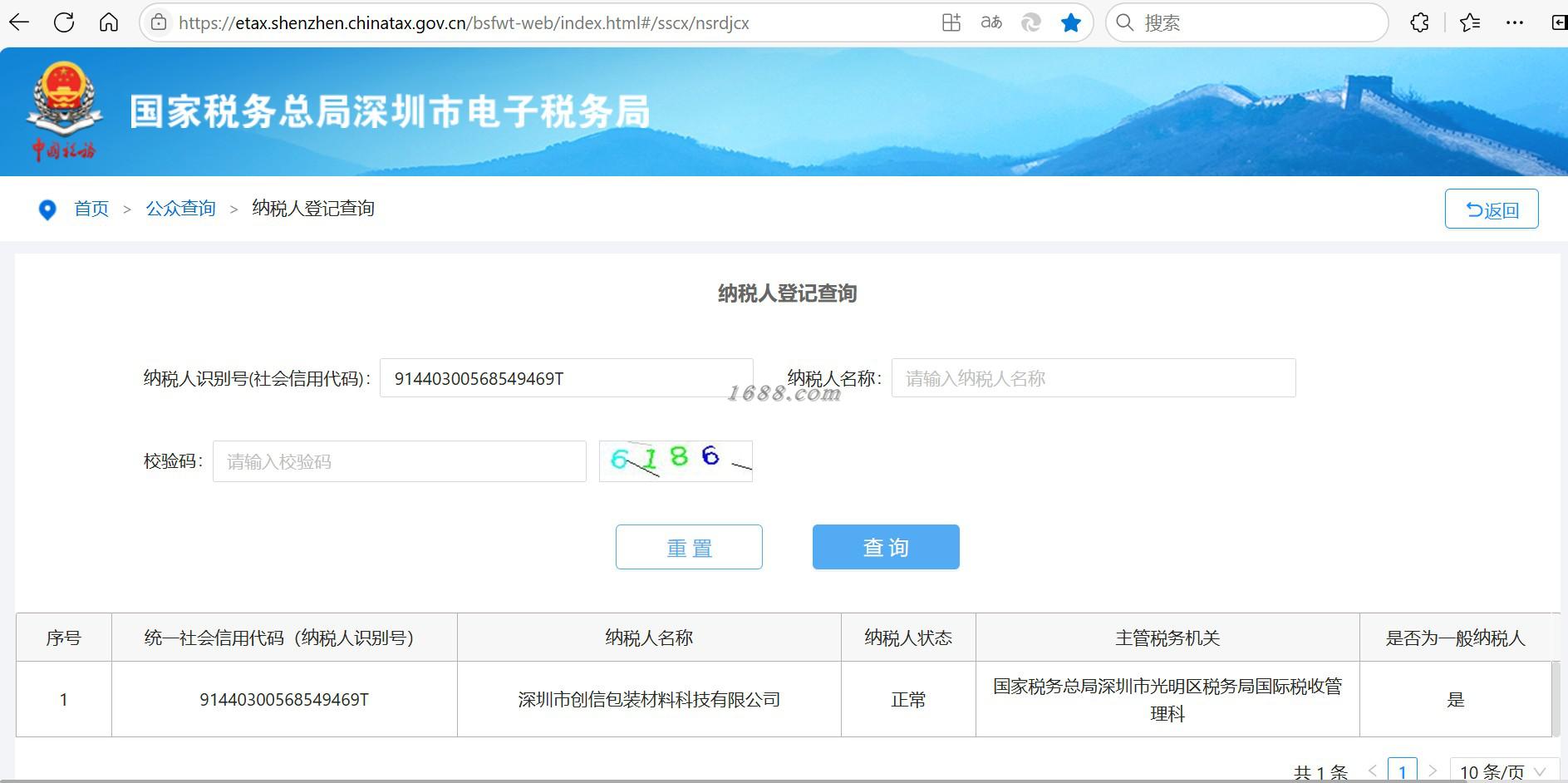Click the 查询 button

pyautogui.click(x=886, y=547)
